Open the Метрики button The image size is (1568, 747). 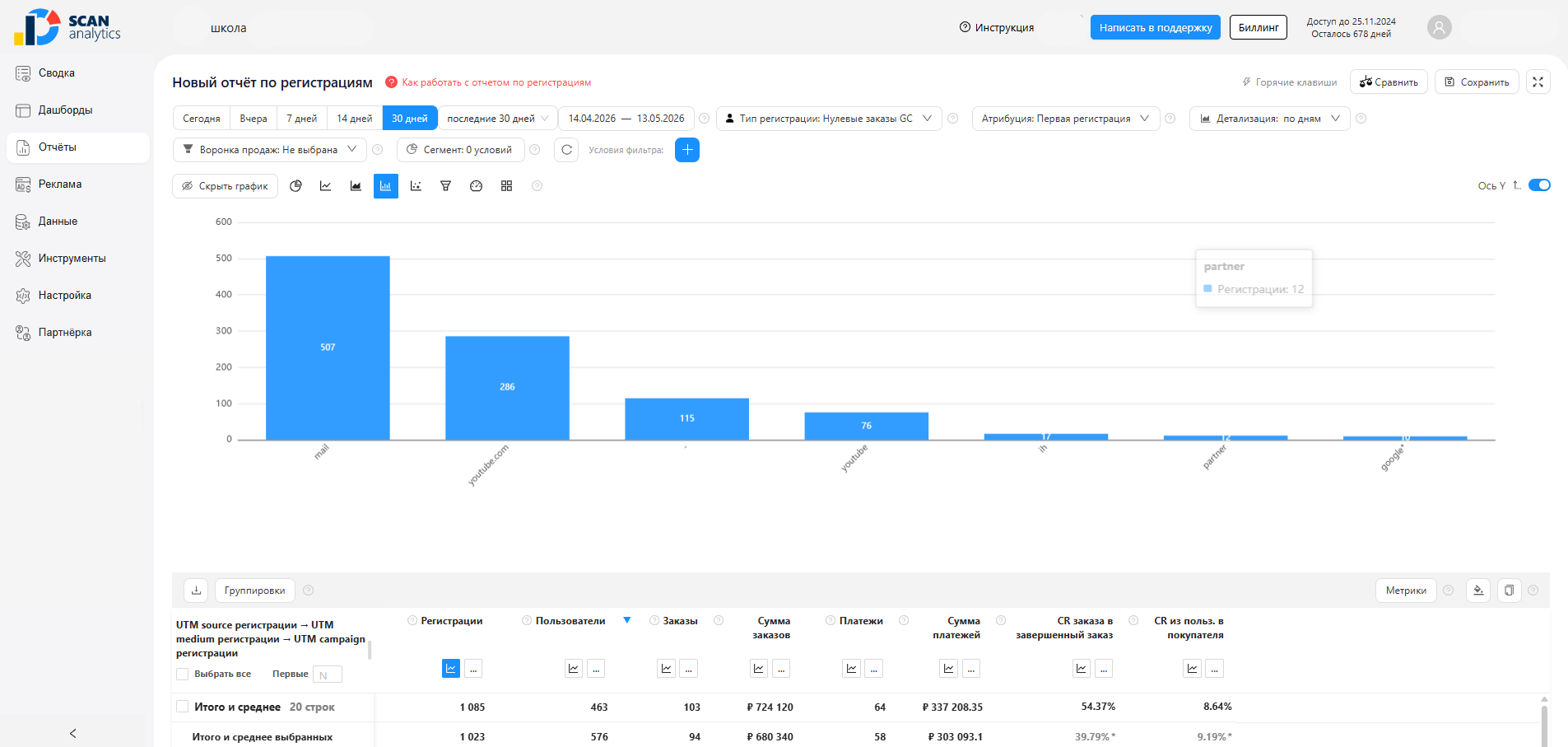coord(1406,591)
